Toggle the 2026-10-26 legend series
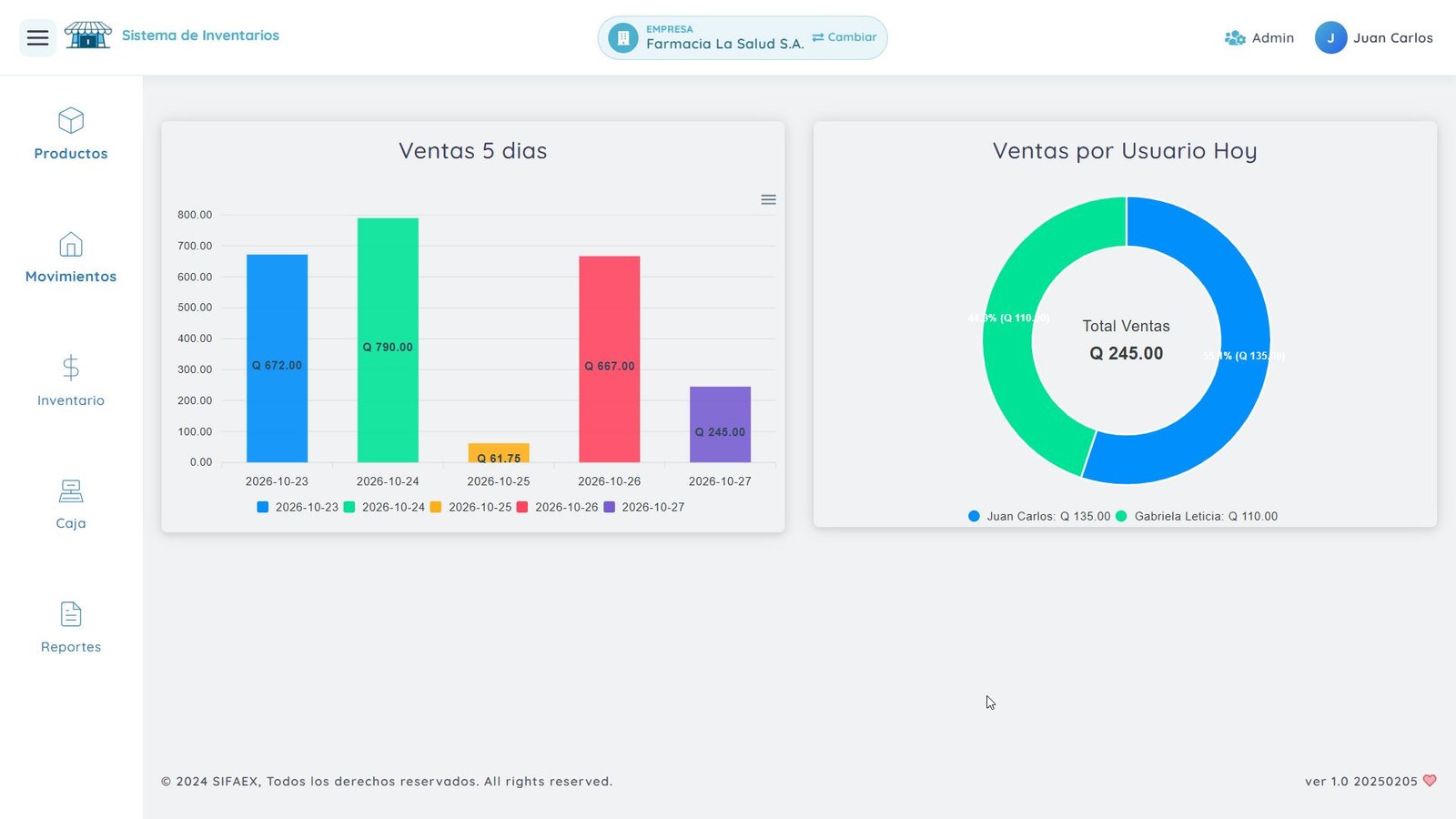This screenshot has width=1456, height=819. pos(557,507)
